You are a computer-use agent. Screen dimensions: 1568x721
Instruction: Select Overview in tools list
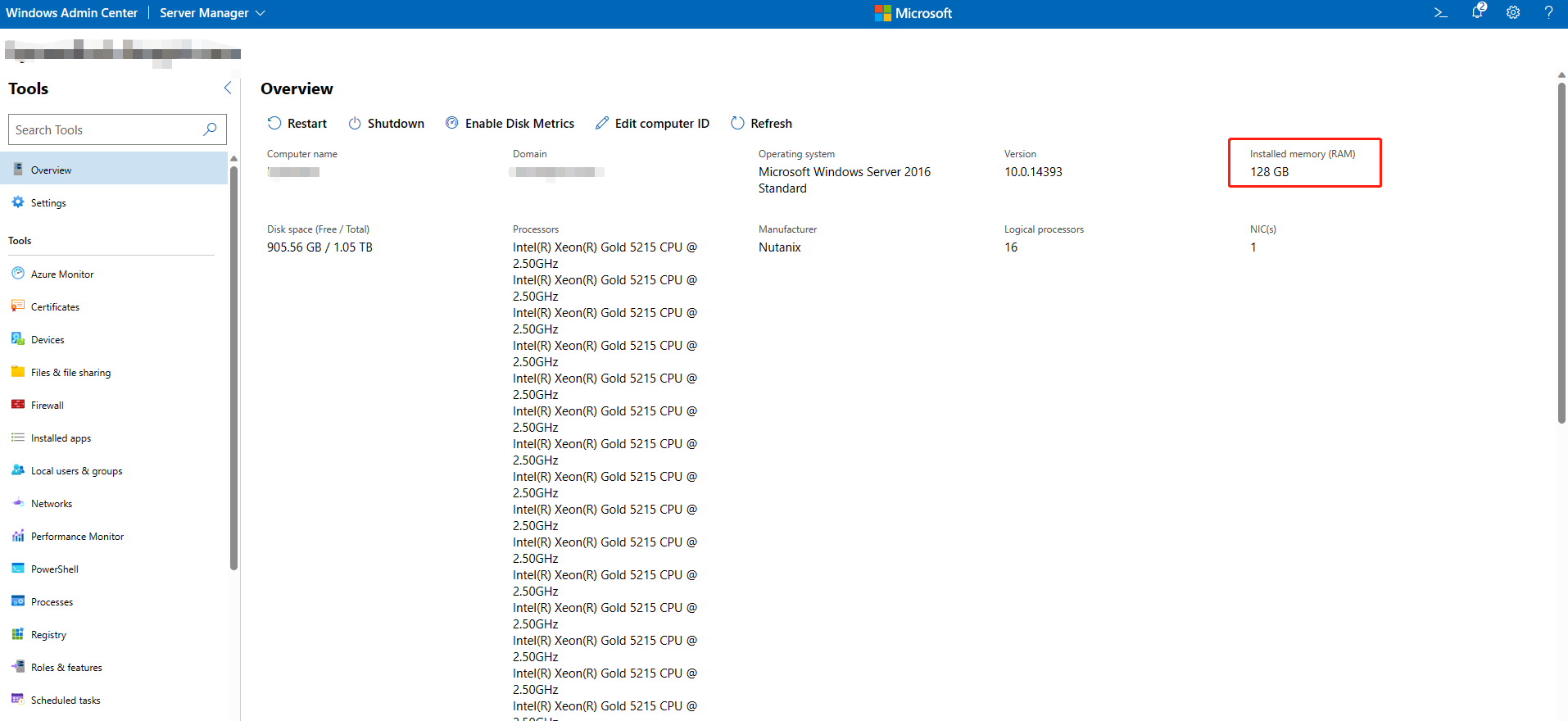114,170
